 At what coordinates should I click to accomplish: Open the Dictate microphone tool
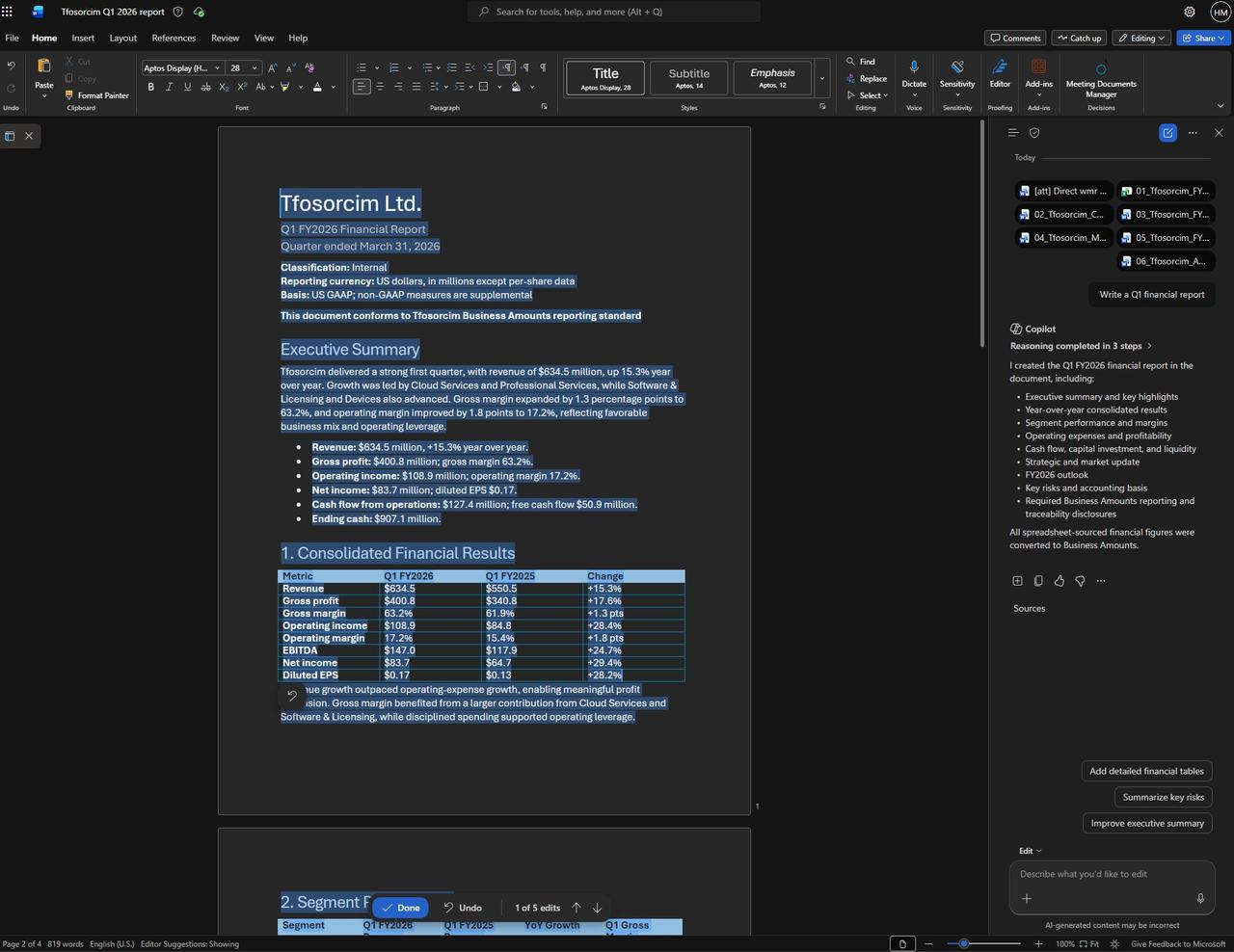pos(914,74)
